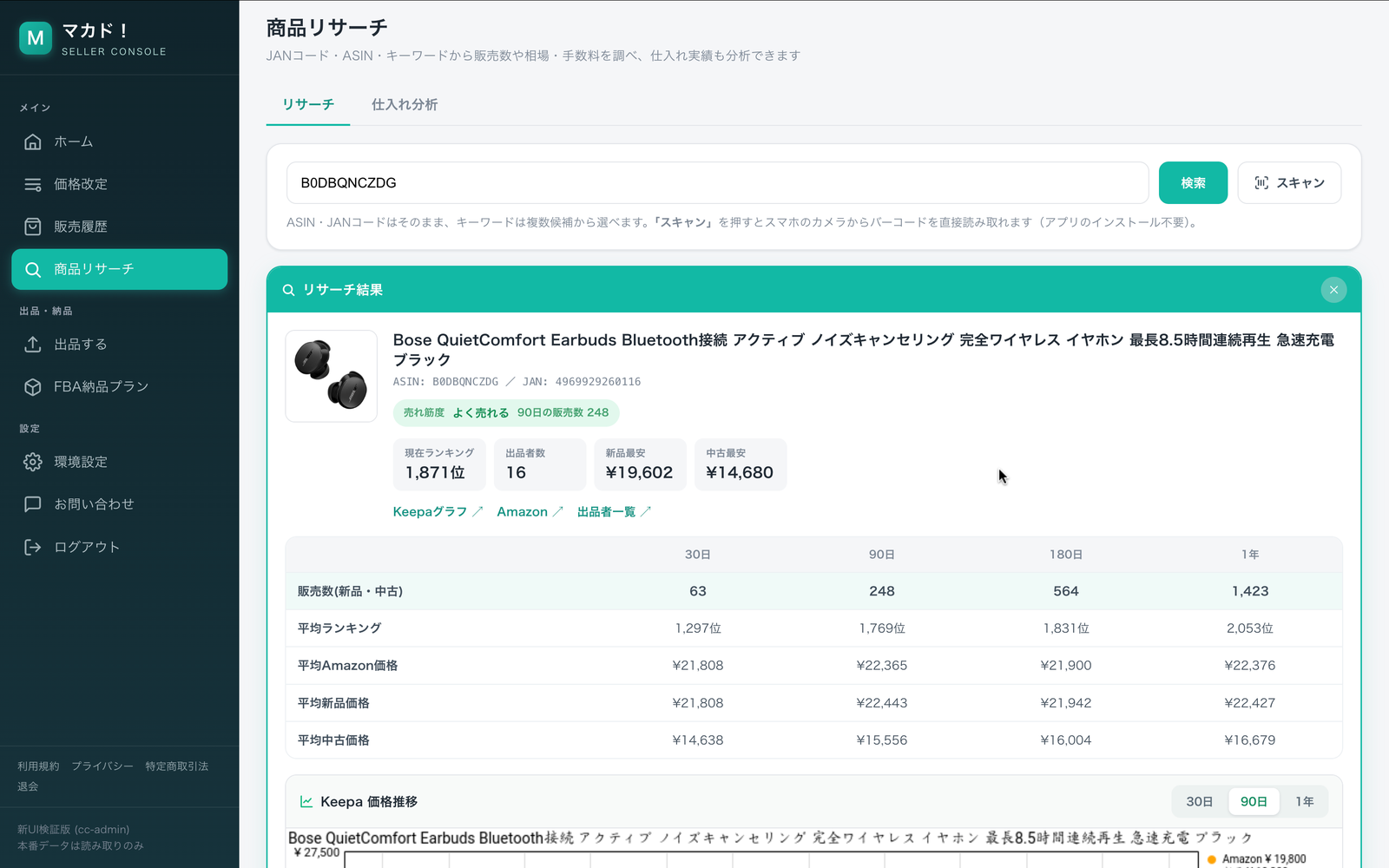Click the magnifier icon in リサーチ結果 header
Image resolution: width=1389 pixels, height=868 pixels.
288,290
